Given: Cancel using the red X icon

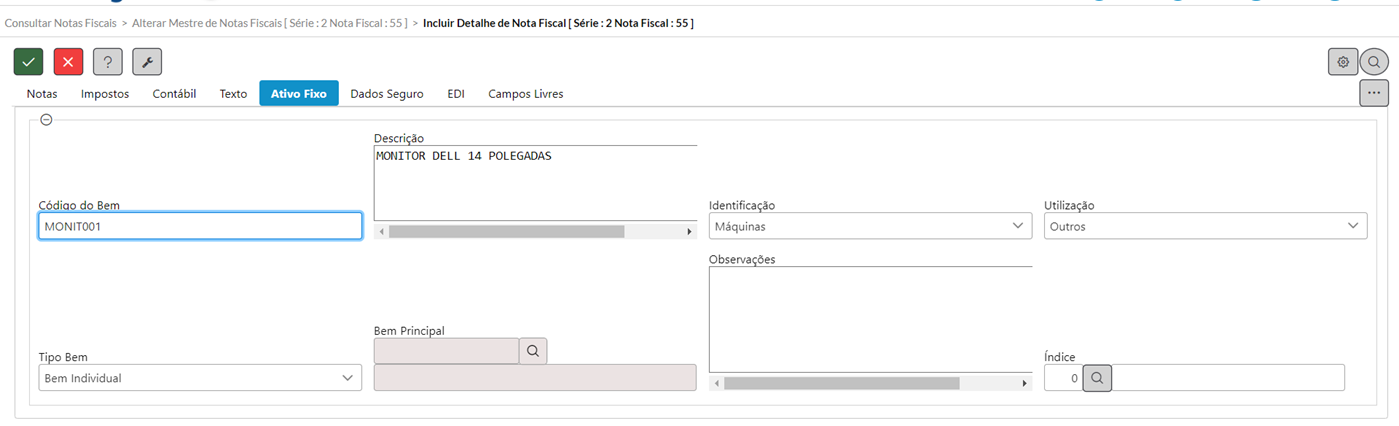Looking at the screenshot, I should [68, 62].
